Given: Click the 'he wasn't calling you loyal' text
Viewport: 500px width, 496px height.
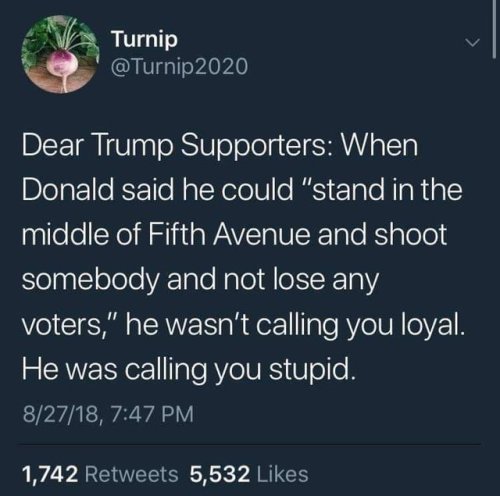Looking at the screenshot, I should [x=295, y=325].
